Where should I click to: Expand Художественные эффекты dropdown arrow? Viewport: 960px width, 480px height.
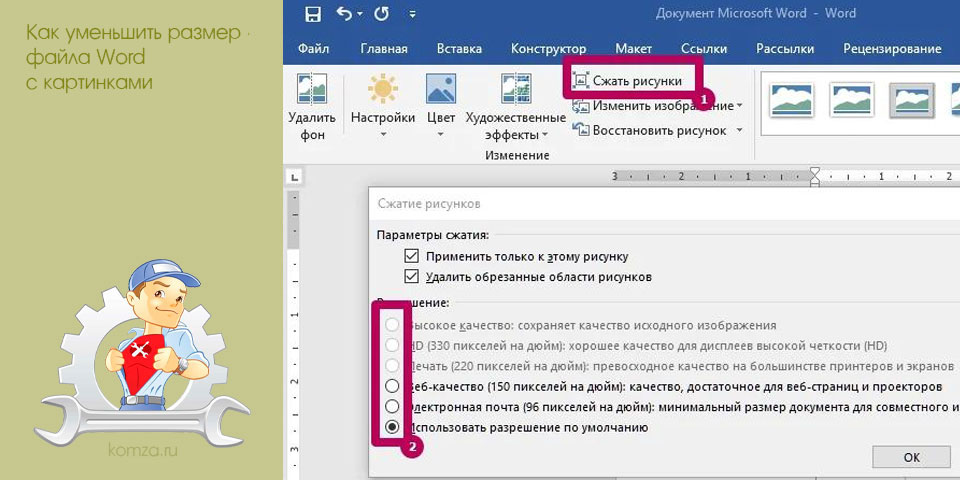tap(544, 135)
